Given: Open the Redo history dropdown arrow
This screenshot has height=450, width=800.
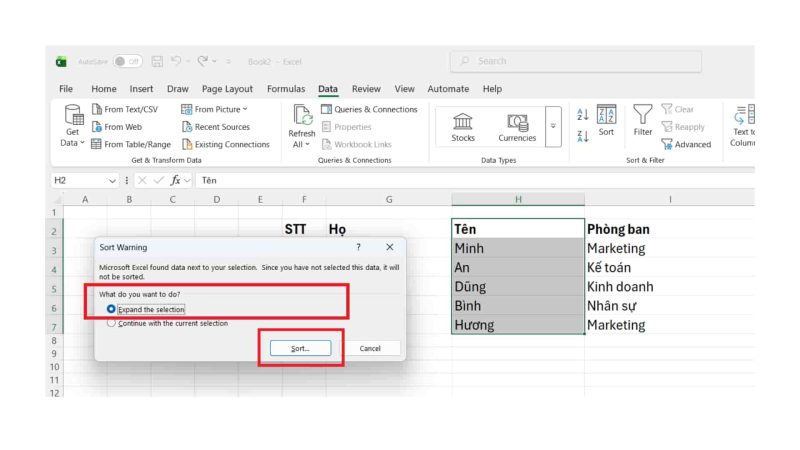Looking at the screenshot, I should 214,62.
